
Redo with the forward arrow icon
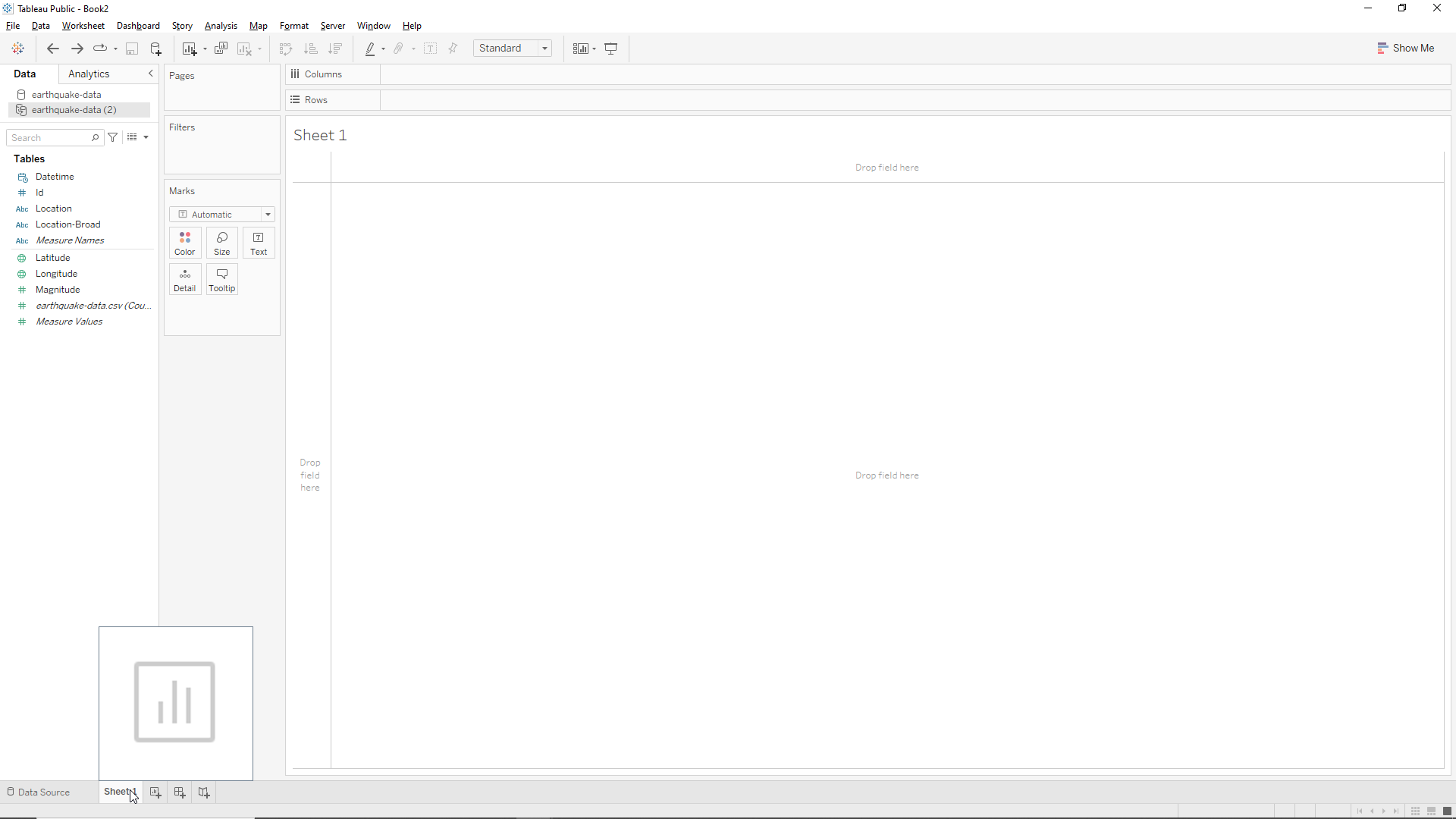[x=77, y=49]
